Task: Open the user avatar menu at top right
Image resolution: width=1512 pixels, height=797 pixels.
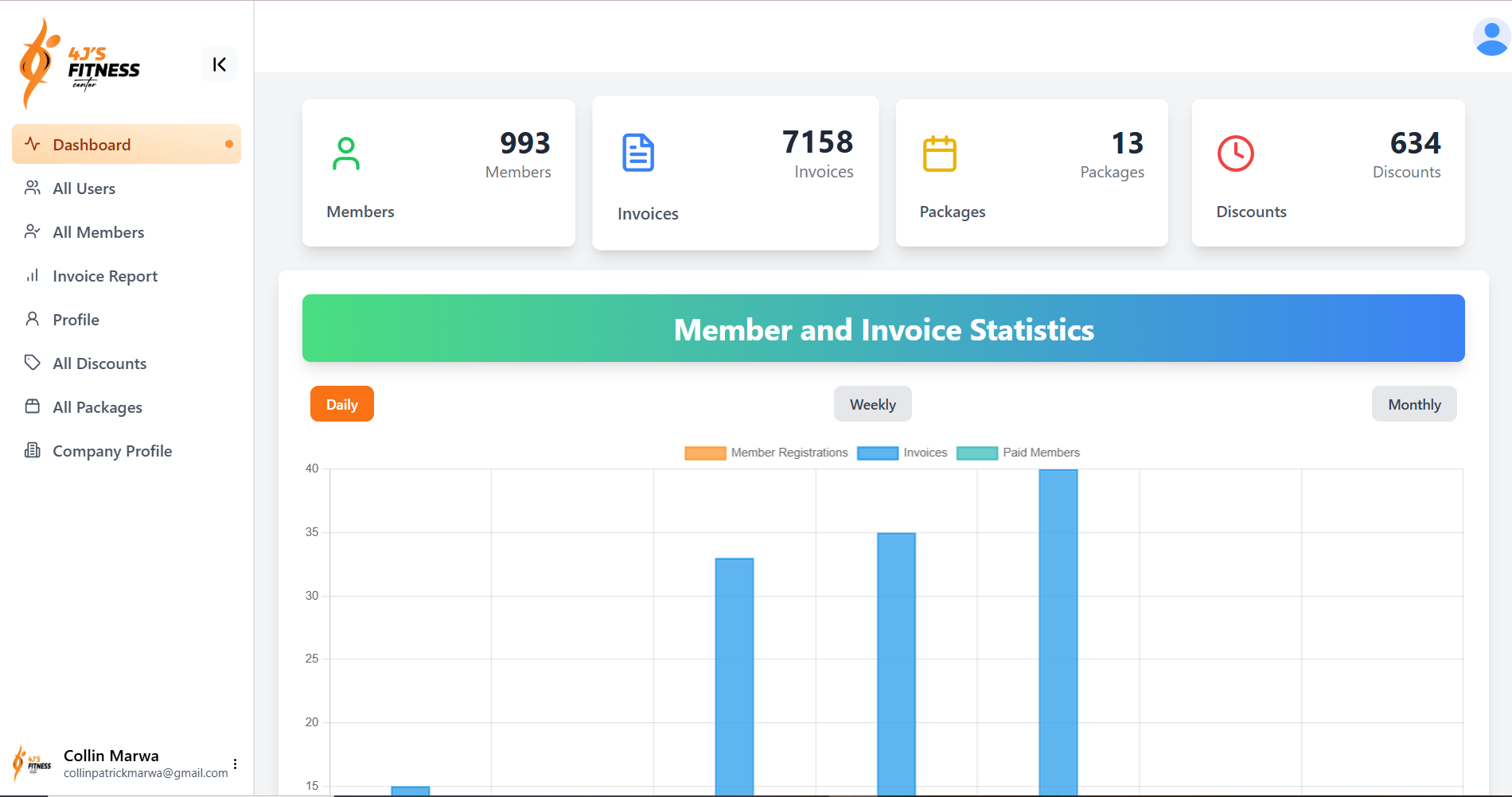Action: point(1491,37)
